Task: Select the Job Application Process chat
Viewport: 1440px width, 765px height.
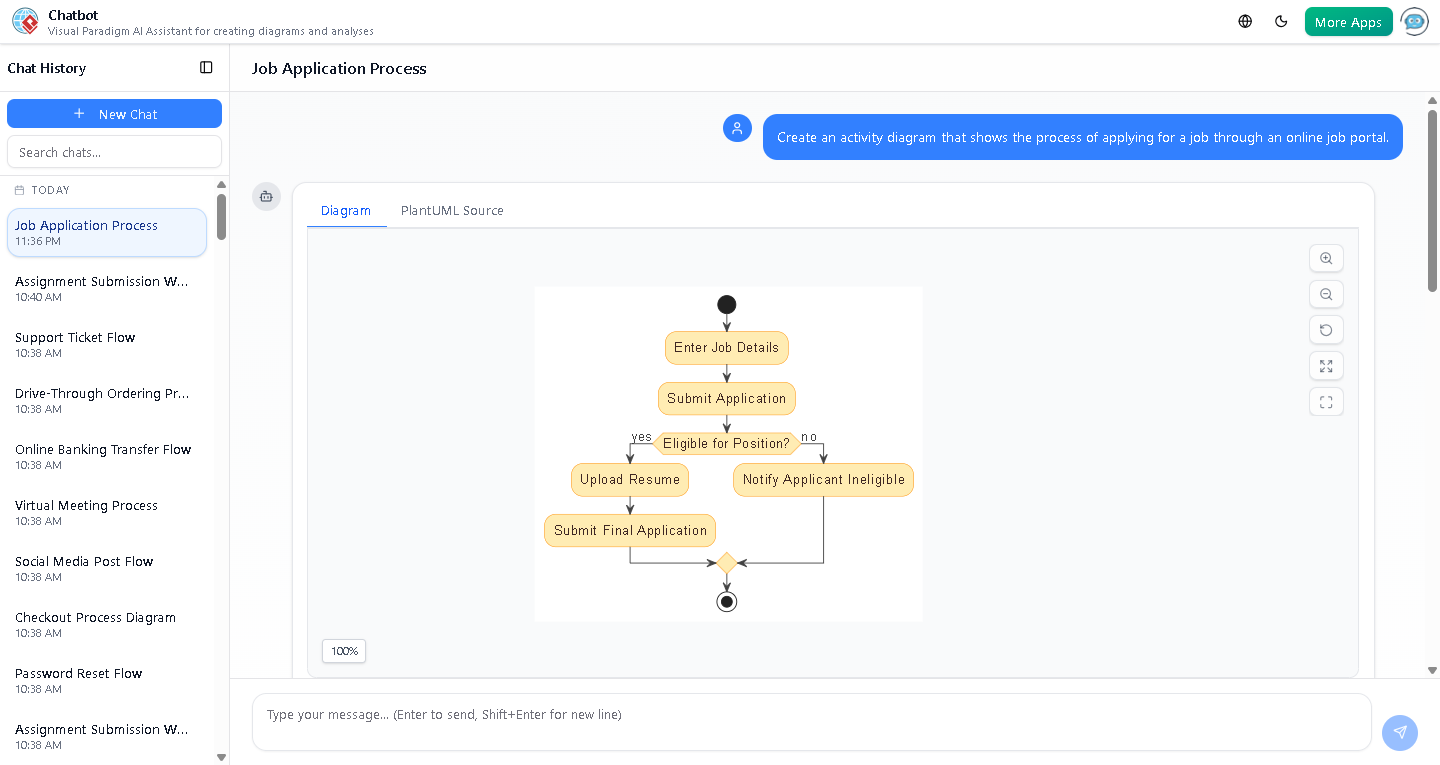Action: point(106,232)
